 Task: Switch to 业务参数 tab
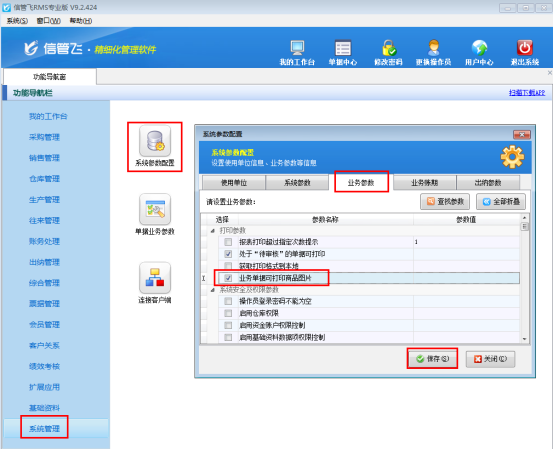(x=361, y=182)
